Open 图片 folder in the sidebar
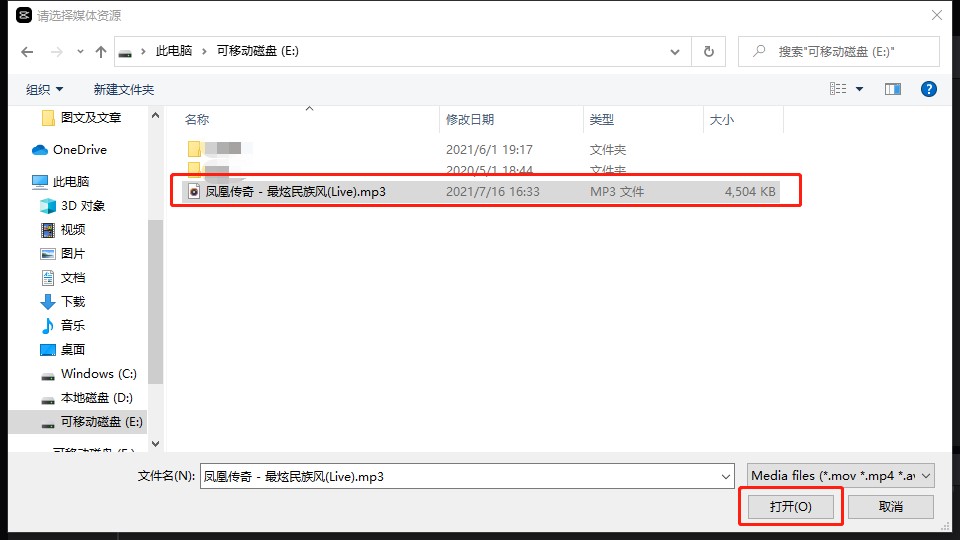Screen dimensions: 960x540 coord(63,253)
